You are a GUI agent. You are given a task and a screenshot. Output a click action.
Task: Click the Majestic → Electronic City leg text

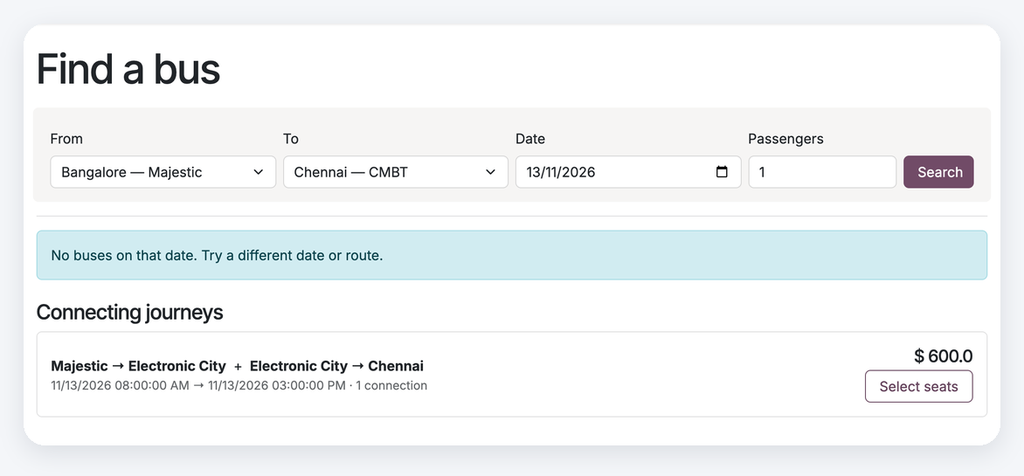pos(138,366)
